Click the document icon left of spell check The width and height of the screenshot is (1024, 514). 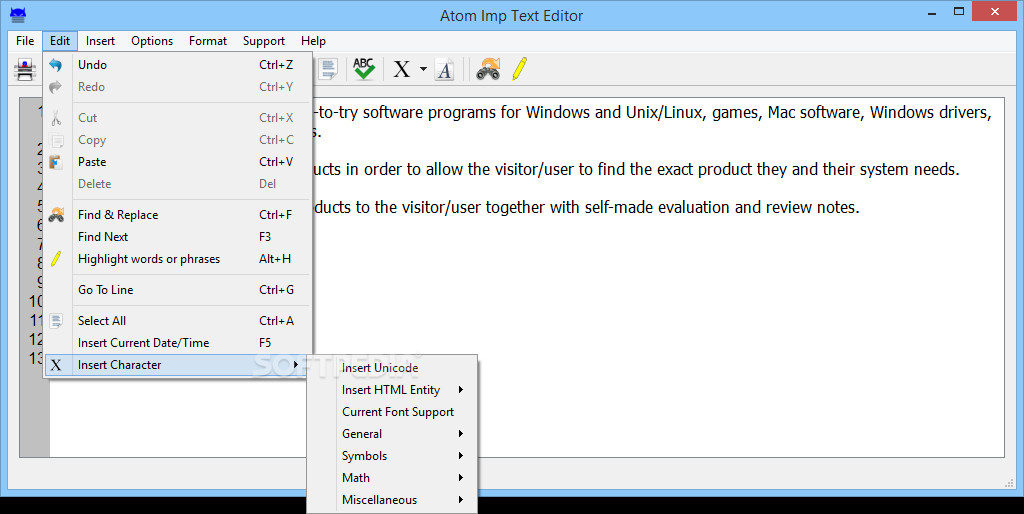pos(328,69)
